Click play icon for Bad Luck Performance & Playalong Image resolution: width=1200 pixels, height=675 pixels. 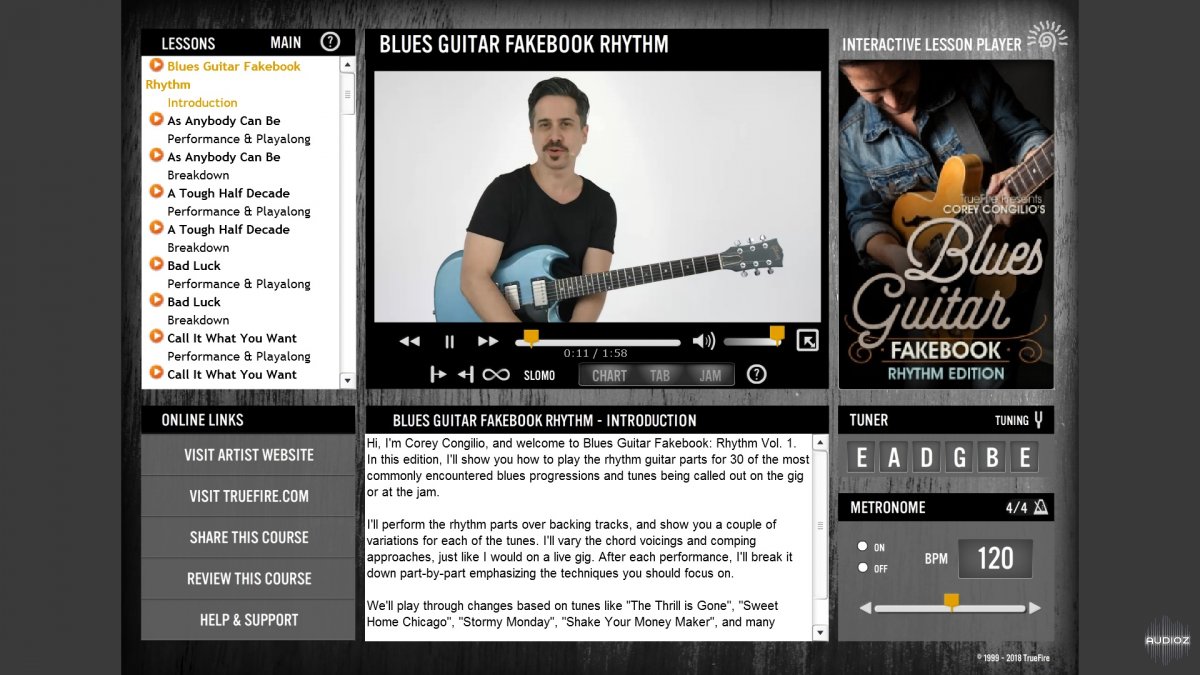tap(156, 264)
